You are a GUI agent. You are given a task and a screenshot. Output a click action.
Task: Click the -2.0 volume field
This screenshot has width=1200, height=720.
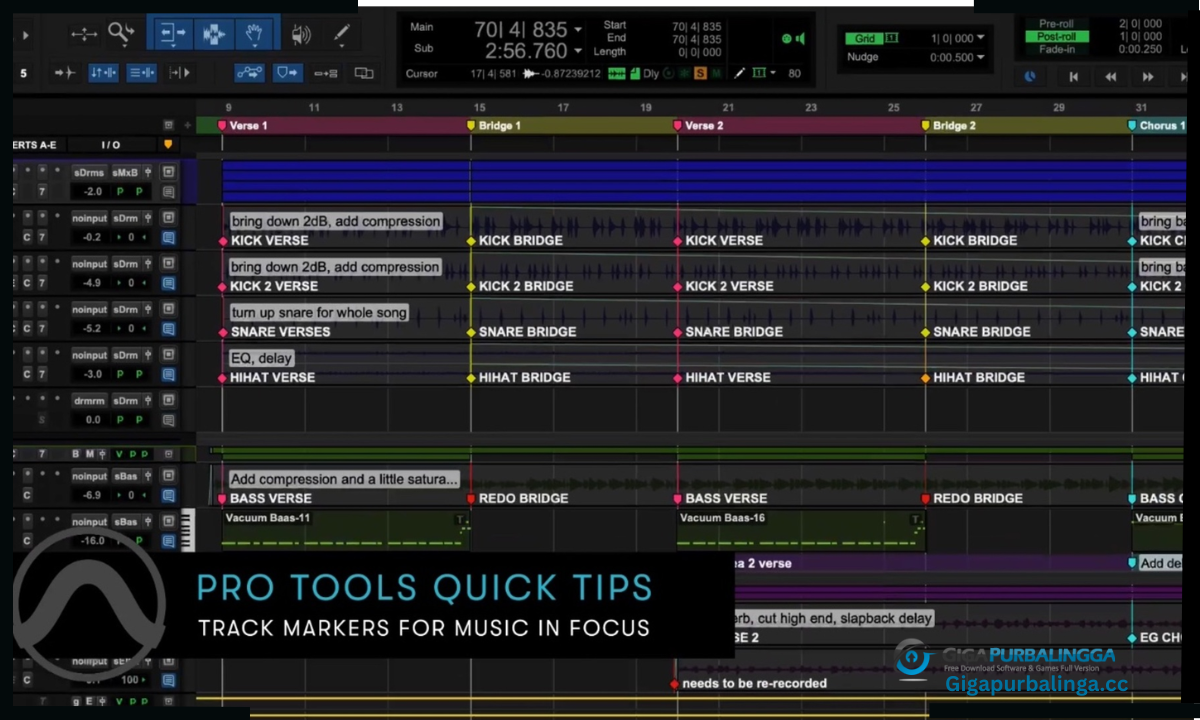tap(92, 192)
